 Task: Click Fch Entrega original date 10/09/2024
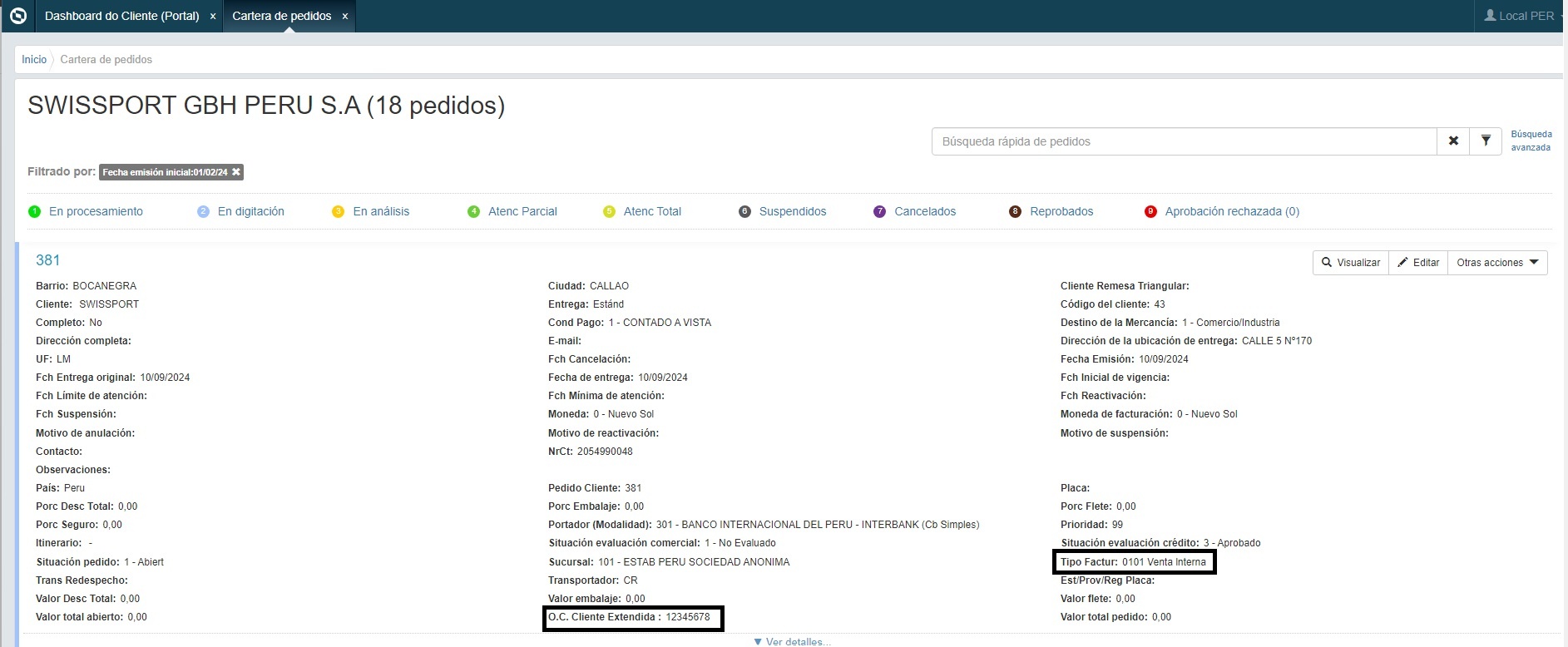(165, 378)
